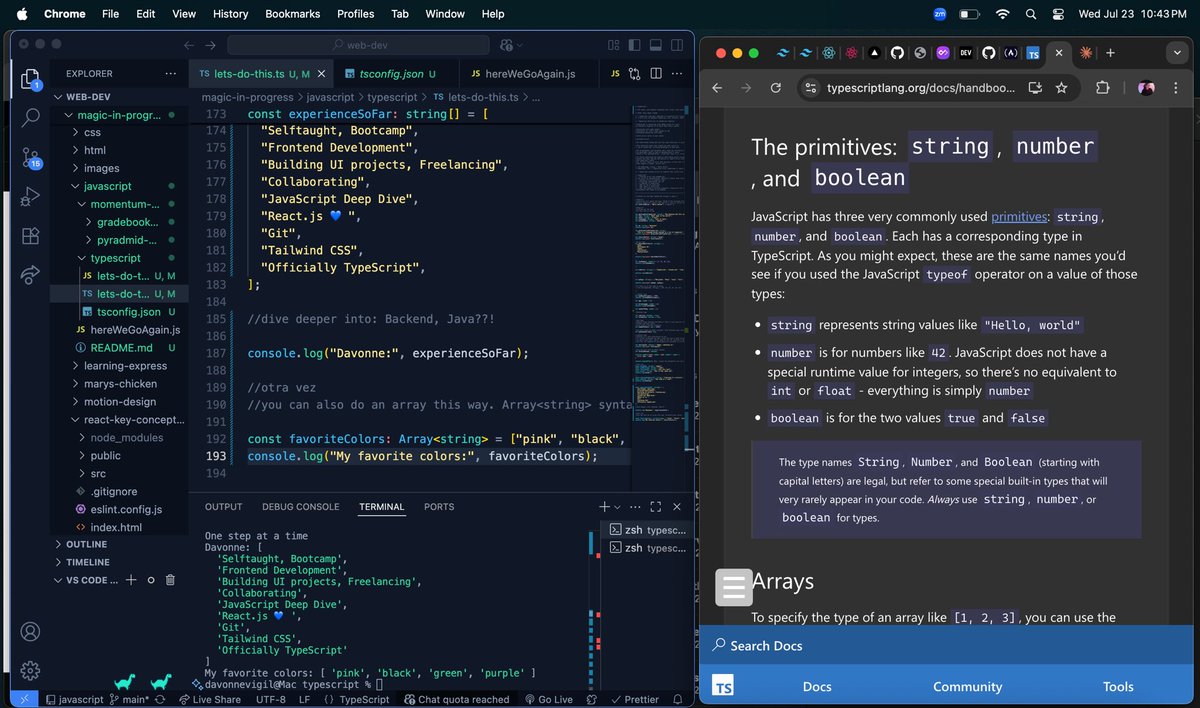Click the Explorer more actions ellipsis
1200x708 pixels.
[170, 73]
